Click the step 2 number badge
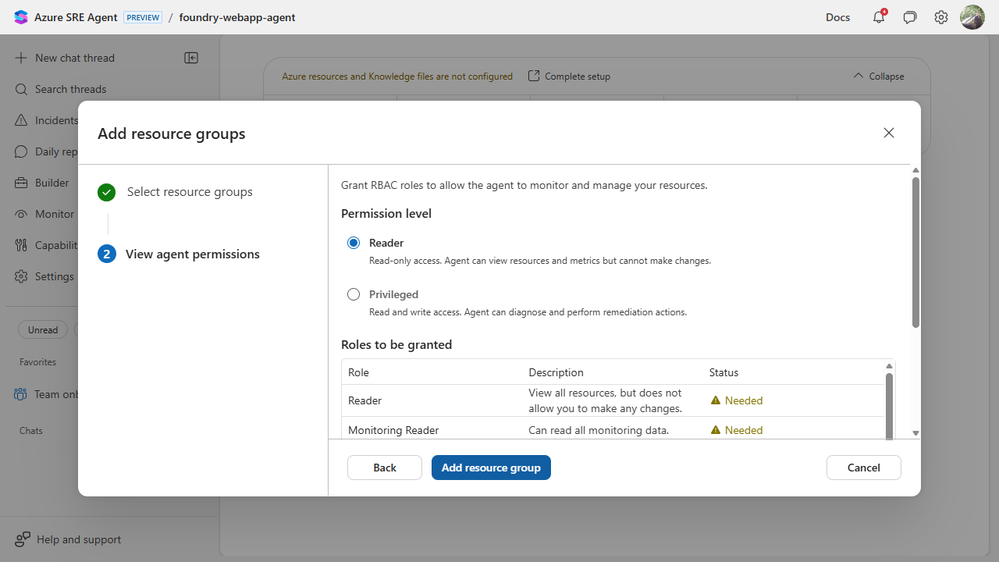The image size is (999, 562). [106, 254]
